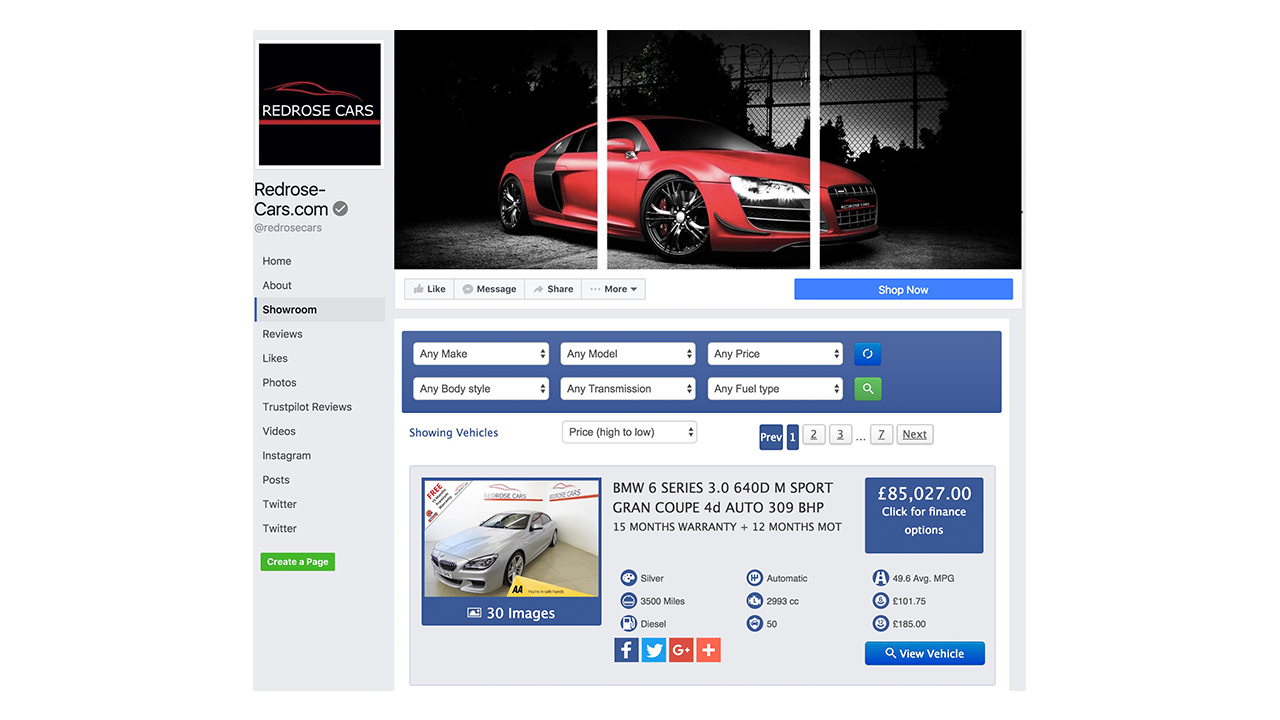Click the 2993 cc engine icon

point(754,601)
